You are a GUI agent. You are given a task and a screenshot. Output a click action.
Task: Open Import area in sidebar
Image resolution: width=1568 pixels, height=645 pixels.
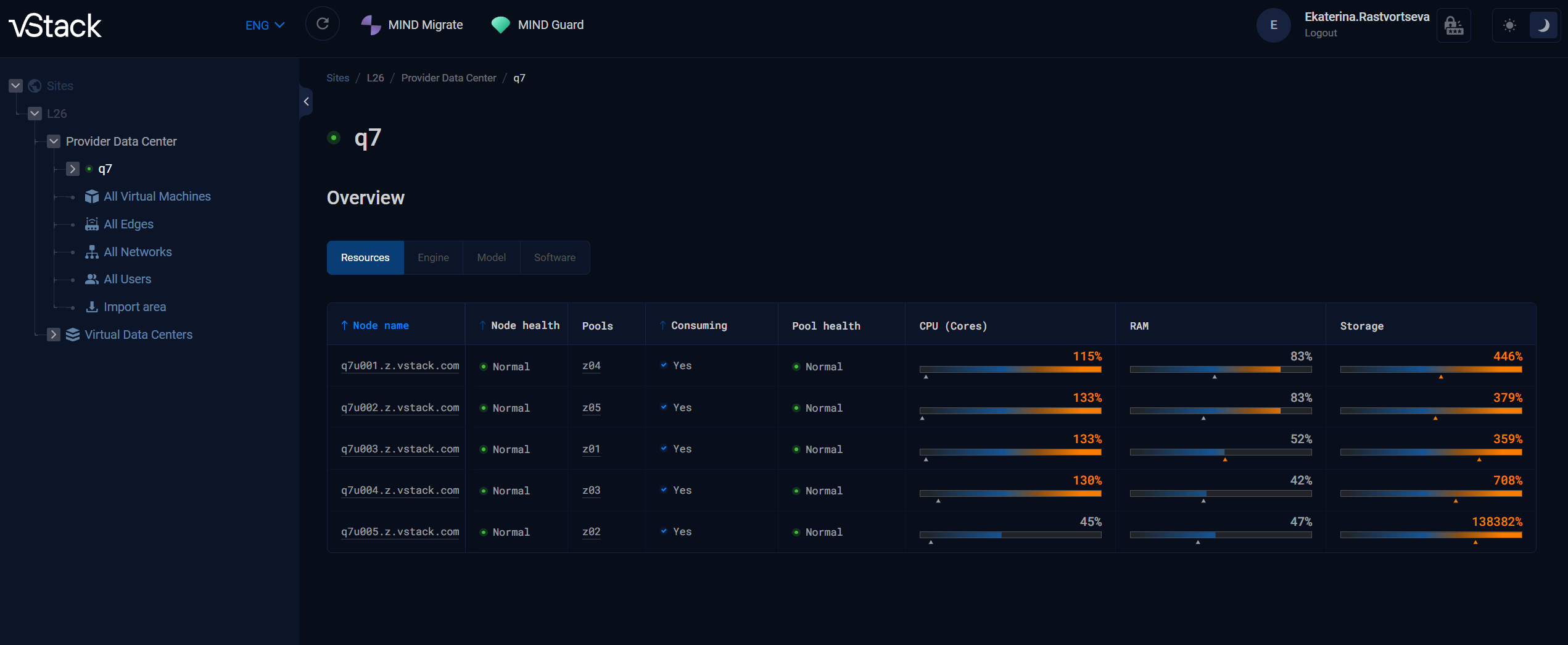point(134,307)
